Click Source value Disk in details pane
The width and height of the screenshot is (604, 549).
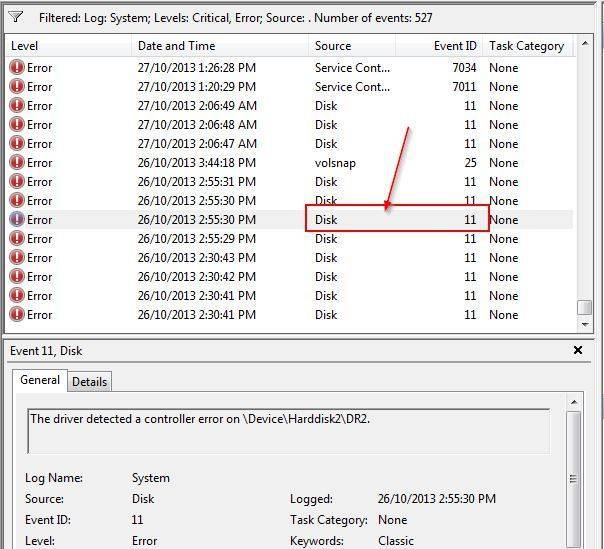click(143, 499)
